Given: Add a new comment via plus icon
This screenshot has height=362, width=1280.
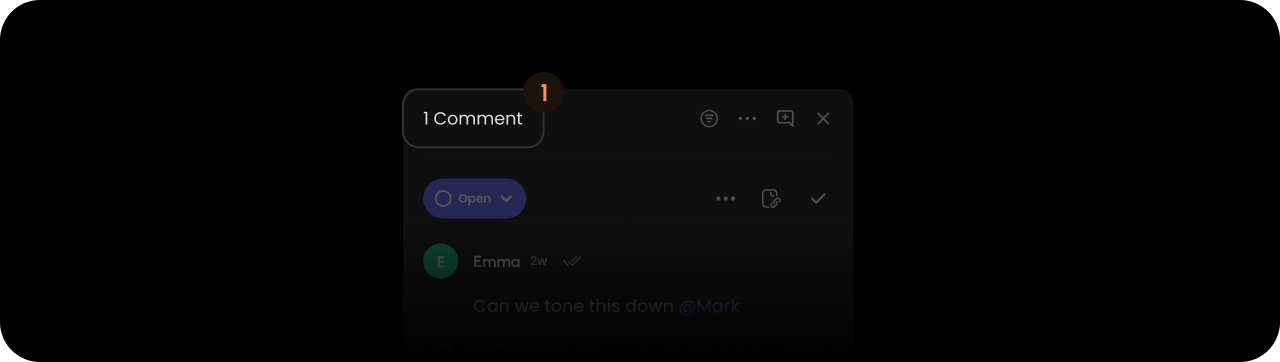Looking at the screenshot, I should [x=786, y=118].
